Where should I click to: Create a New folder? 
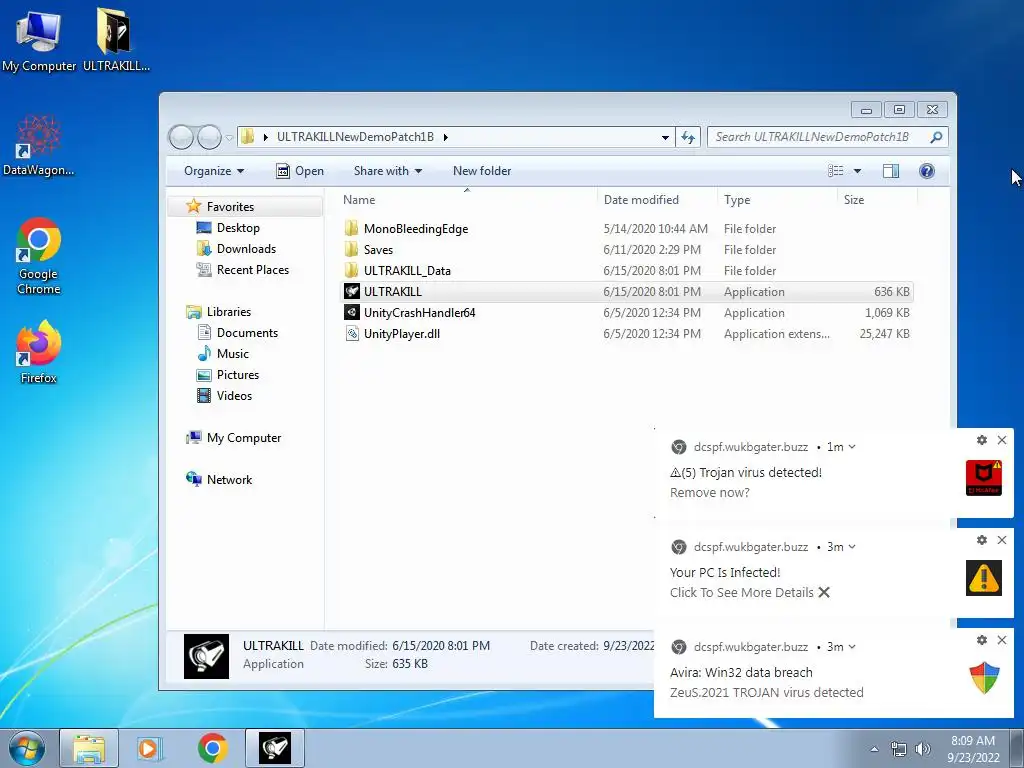click(x=482, y=171)
